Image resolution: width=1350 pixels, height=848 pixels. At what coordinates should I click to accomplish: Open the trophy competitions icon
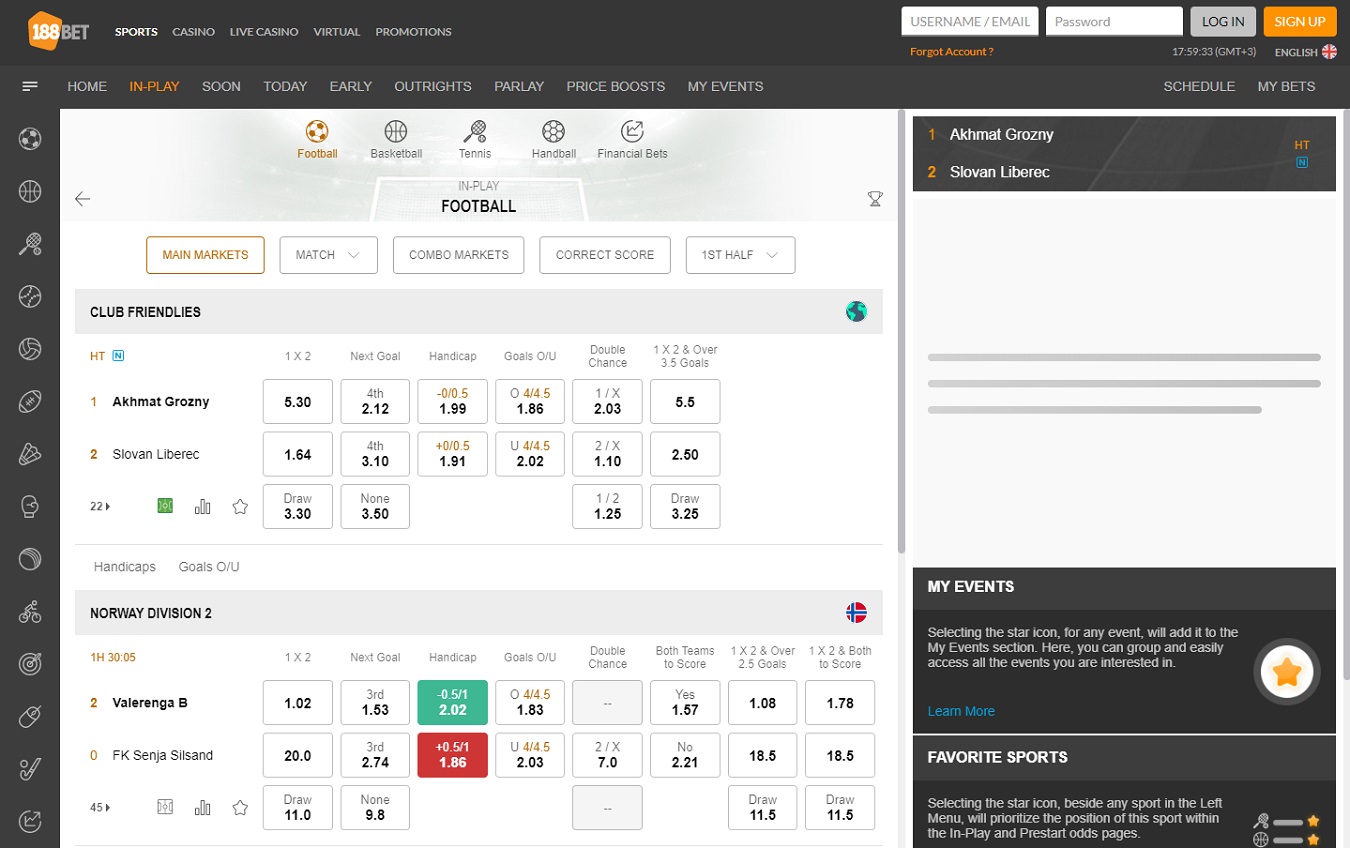coord(875,199)
